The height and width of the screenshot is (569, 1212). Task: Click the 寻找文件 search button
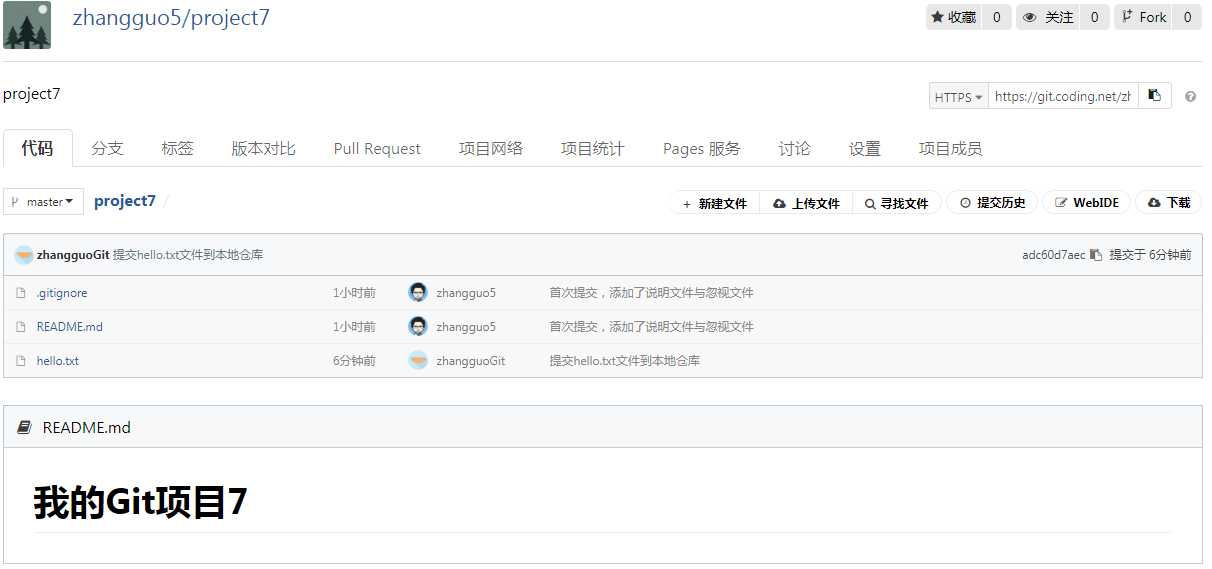[897, 203]
